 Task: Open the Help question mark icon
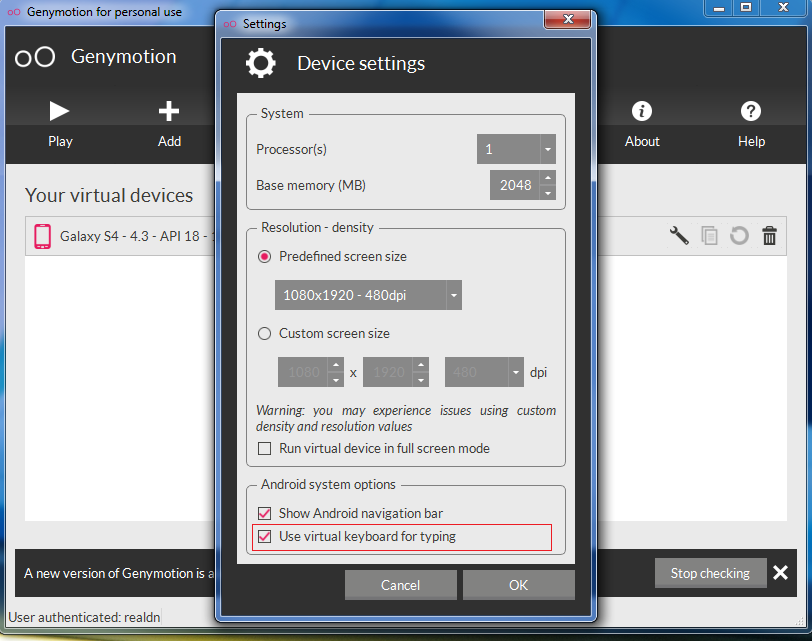751,111
